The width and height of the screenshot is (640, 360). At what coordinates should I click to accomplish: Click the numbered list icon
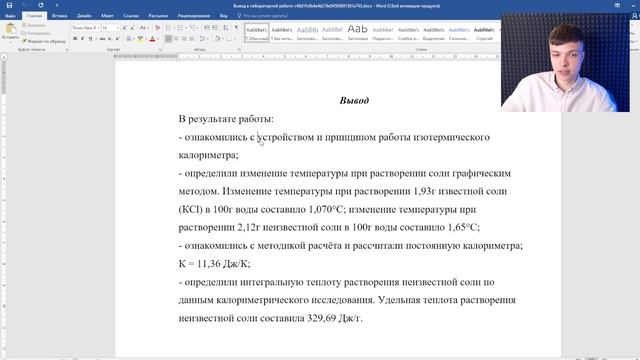point(180,27)
